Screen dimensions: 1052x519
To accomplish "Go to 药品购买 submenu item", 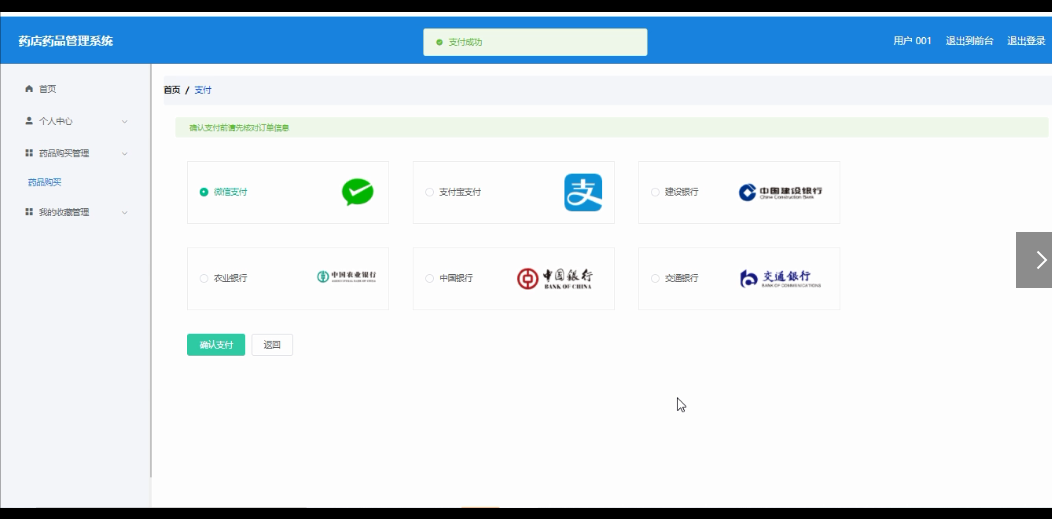I will click(44, 182).
